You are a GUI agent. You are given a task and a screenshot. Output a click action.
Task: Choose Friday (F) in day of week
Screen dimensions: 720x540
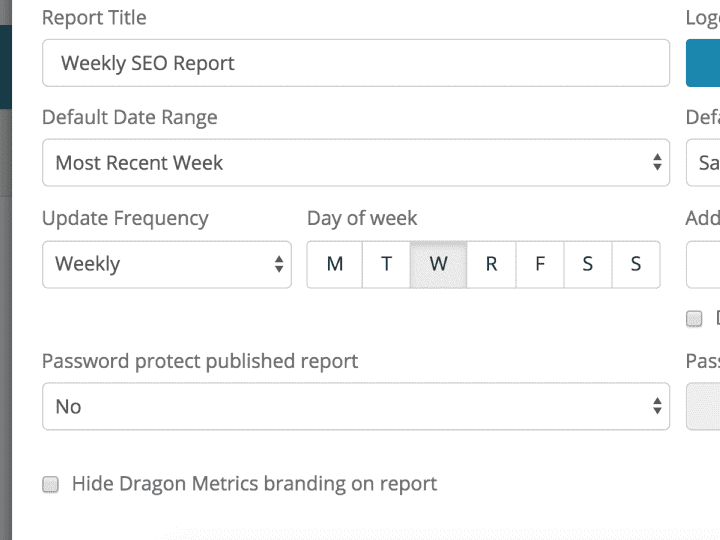540,264
